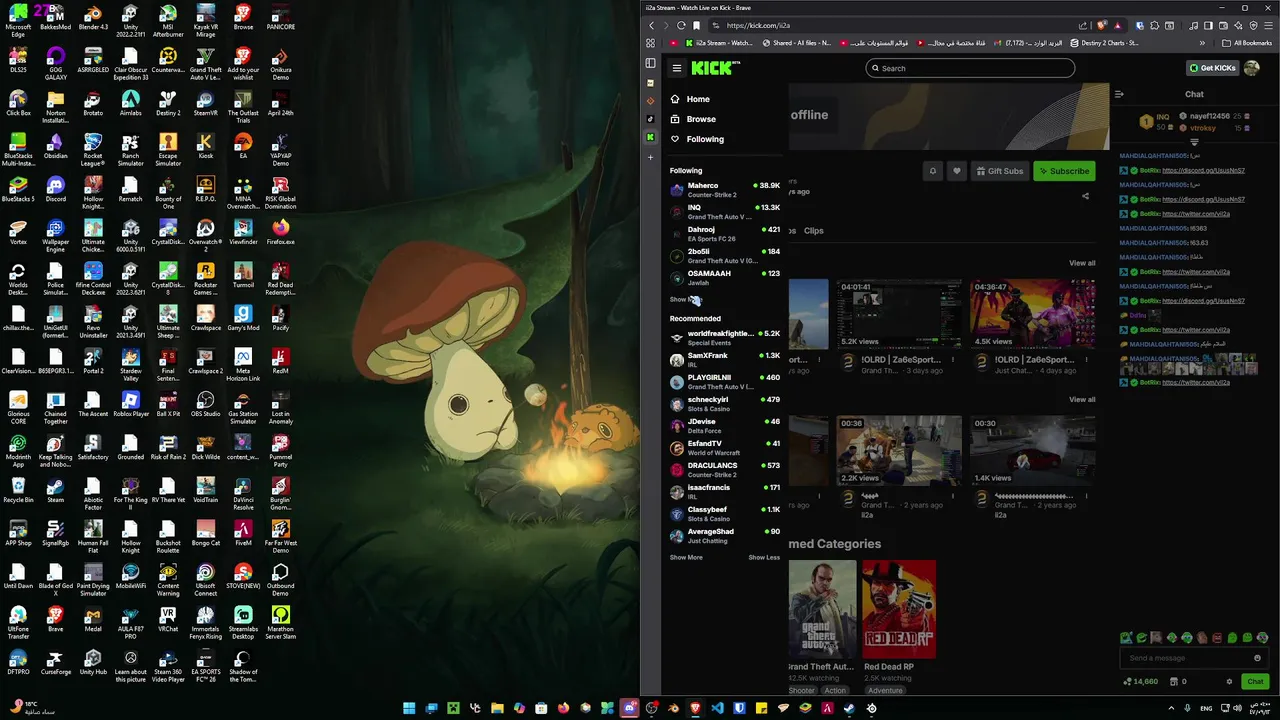1280x720 pixels.
Task: Click the Brave Rewards triangle icon
Action: (x=1118, y=25)
